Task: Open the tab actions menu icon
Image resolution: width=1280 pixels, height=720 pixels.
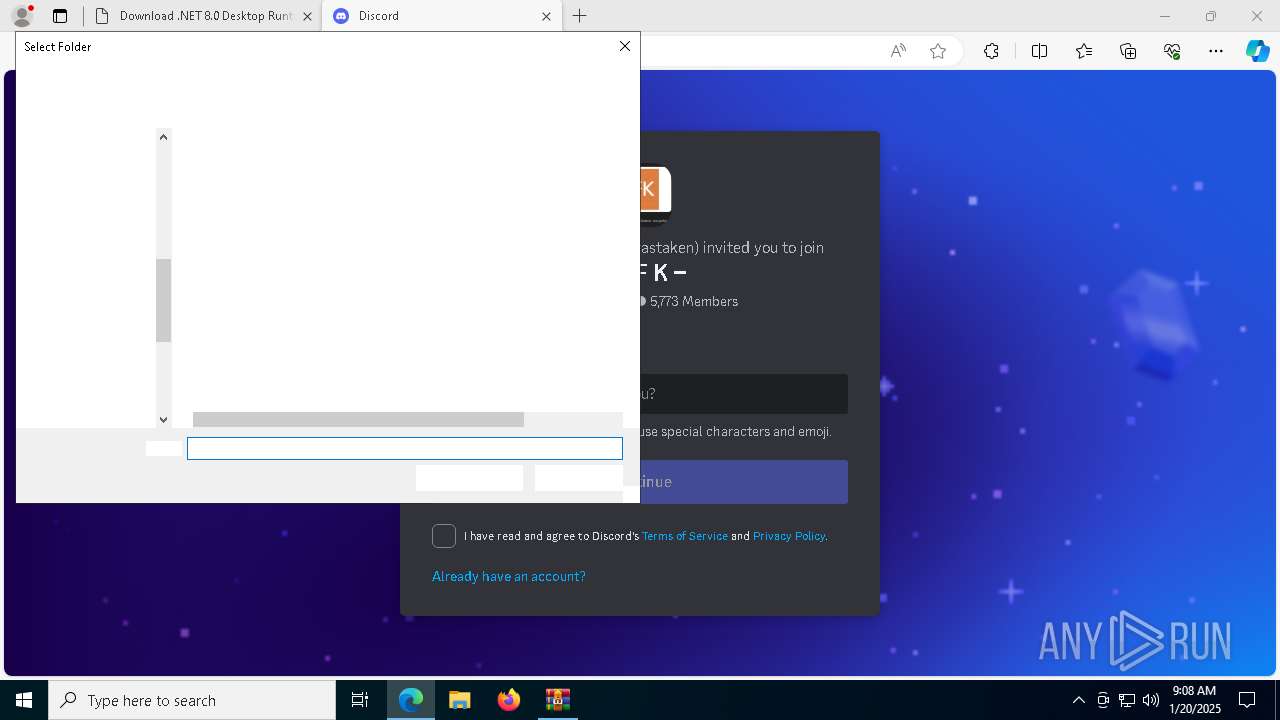Action: [x=60, y=16]
